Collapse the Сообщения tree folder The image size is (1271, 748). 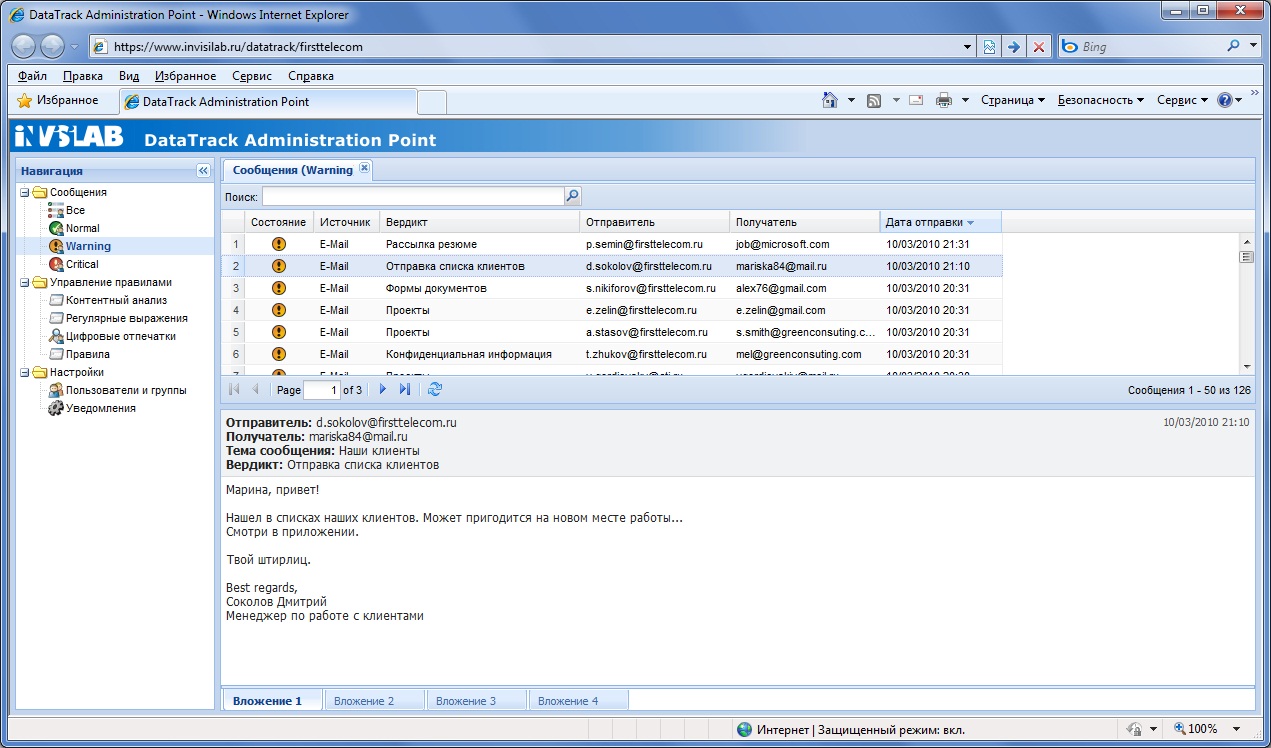pos(24,192)
